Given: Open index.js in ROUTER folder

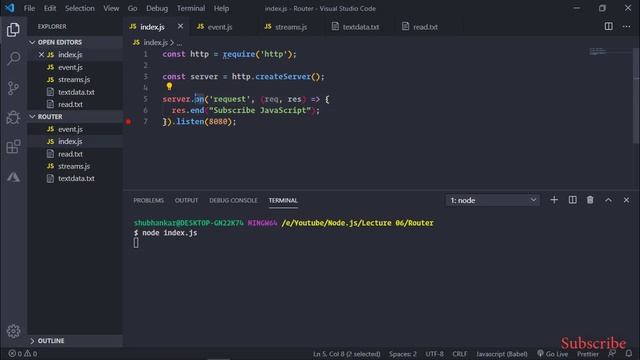Looking at the screenshot, I should coord(75,141).
